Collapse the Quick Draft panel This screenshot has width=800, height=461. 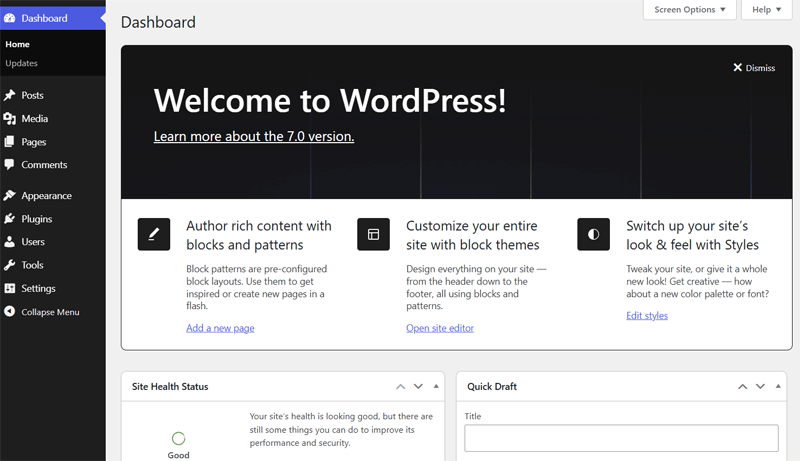coord(778,387)
